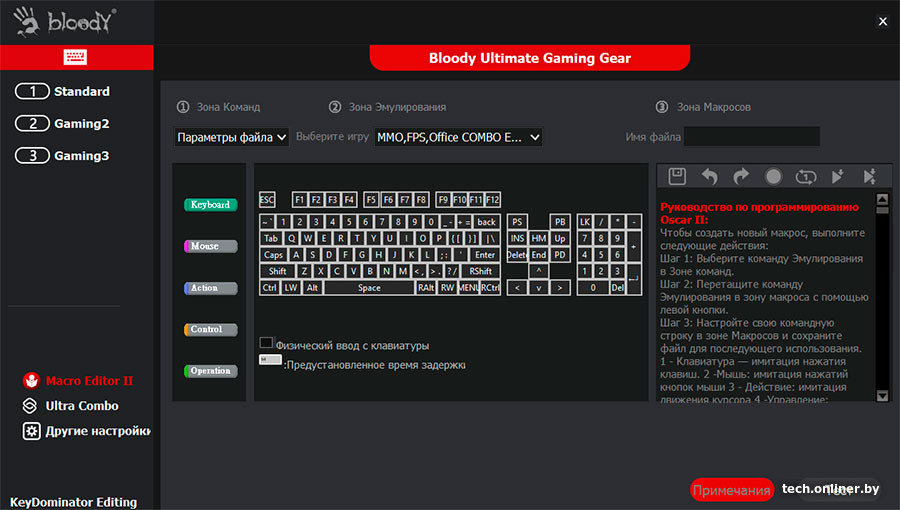Click the RCtrl key
This screenshot has height=510, width=900.
pyautogui.click(x=490, y=288)
